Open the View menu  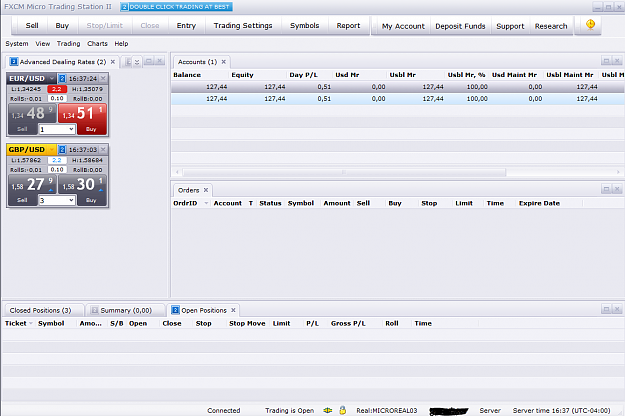pos(43,43)
